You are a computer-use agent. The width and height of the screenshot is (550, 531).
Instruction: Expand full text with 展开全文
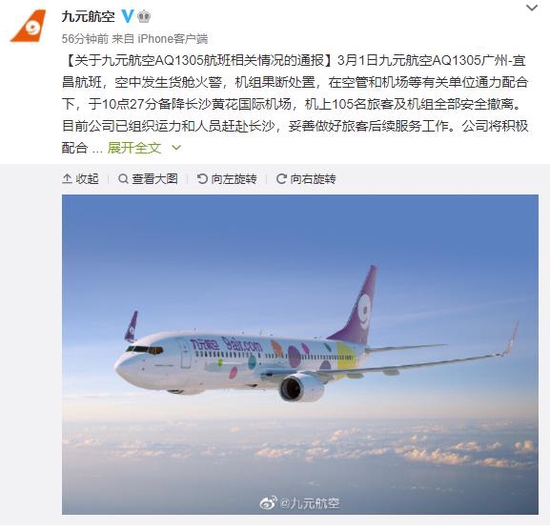point(134,148)
